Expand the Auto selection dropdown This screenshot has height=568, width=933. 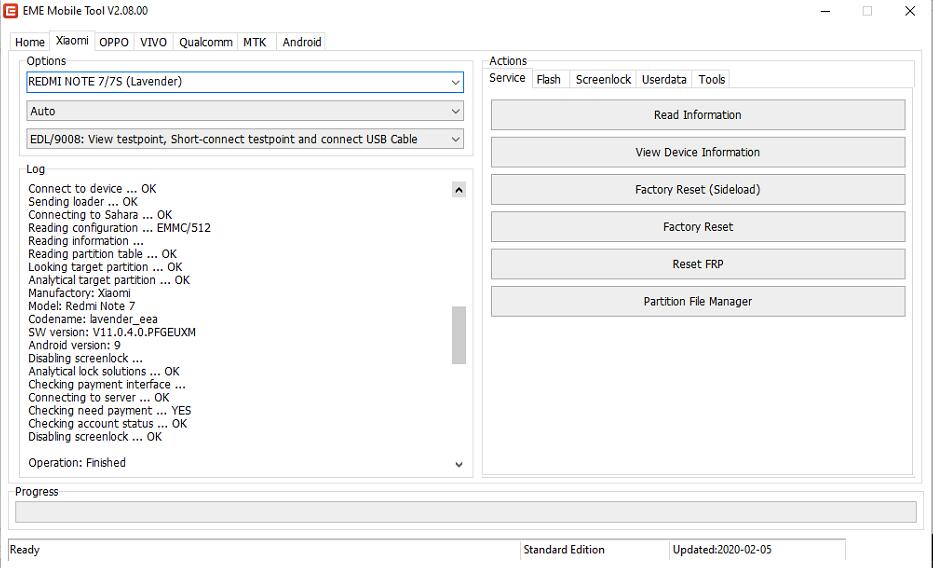(245, 111)
